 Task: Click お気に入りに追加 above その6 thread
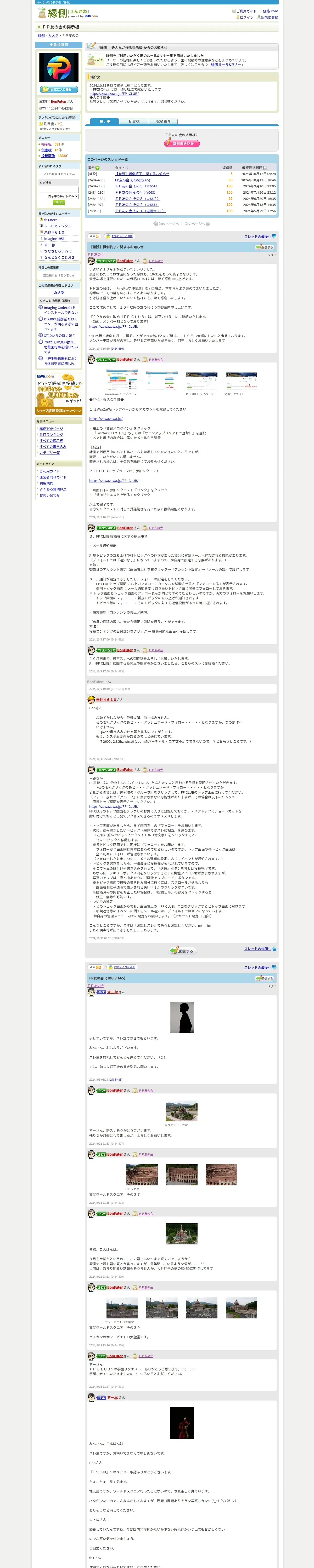[124, 967]
